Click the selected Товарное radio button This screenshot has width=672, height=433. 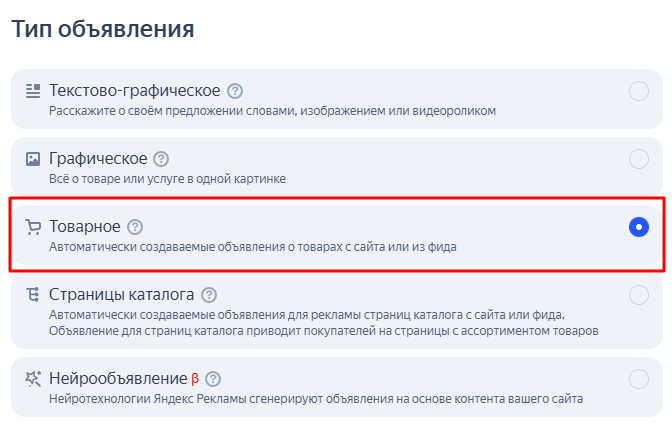pos(639,227)
